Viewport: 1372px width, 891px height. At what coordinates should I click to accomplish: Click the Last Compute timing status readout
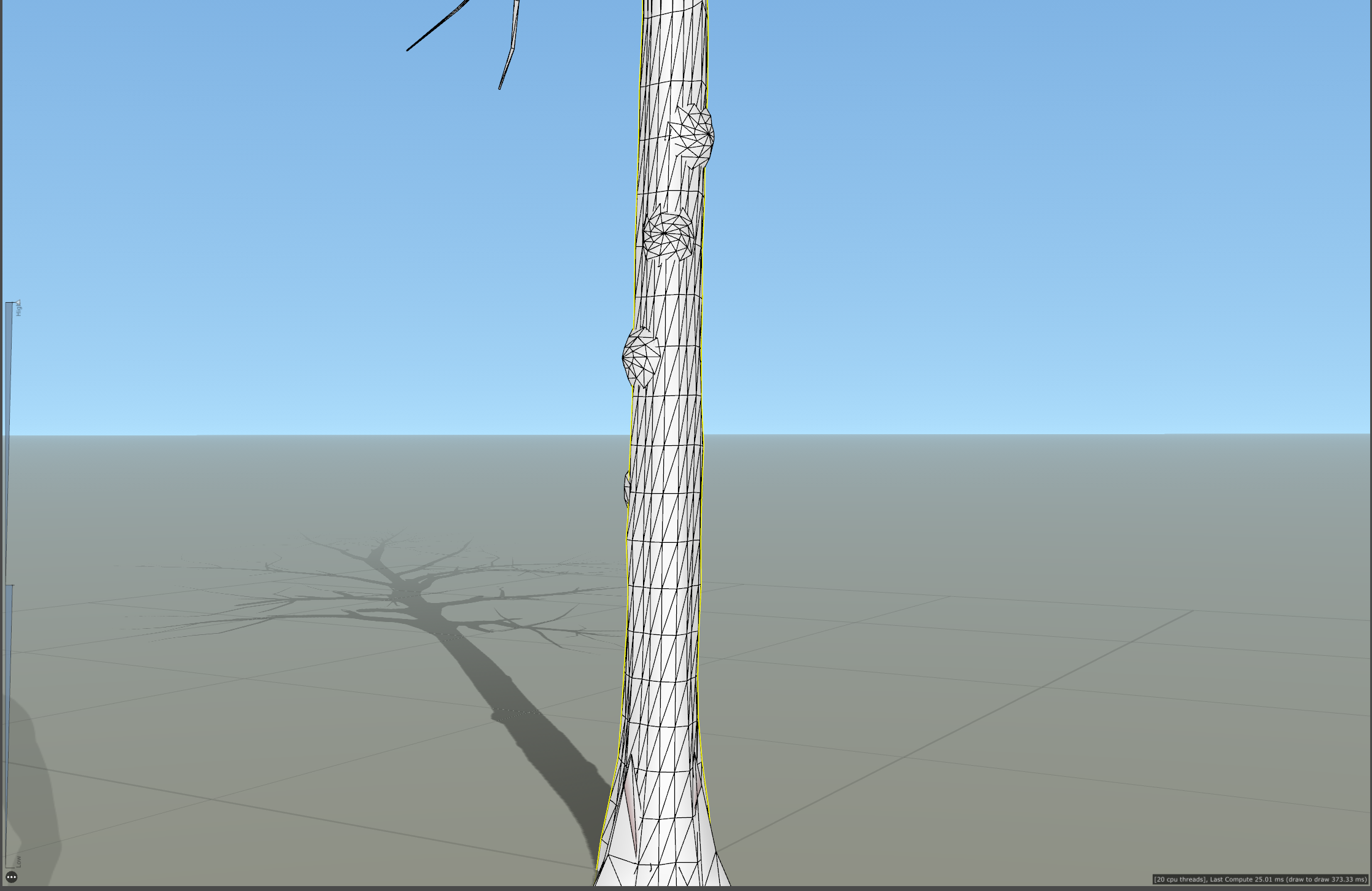pyautogui.click(x=1260, y=879)
